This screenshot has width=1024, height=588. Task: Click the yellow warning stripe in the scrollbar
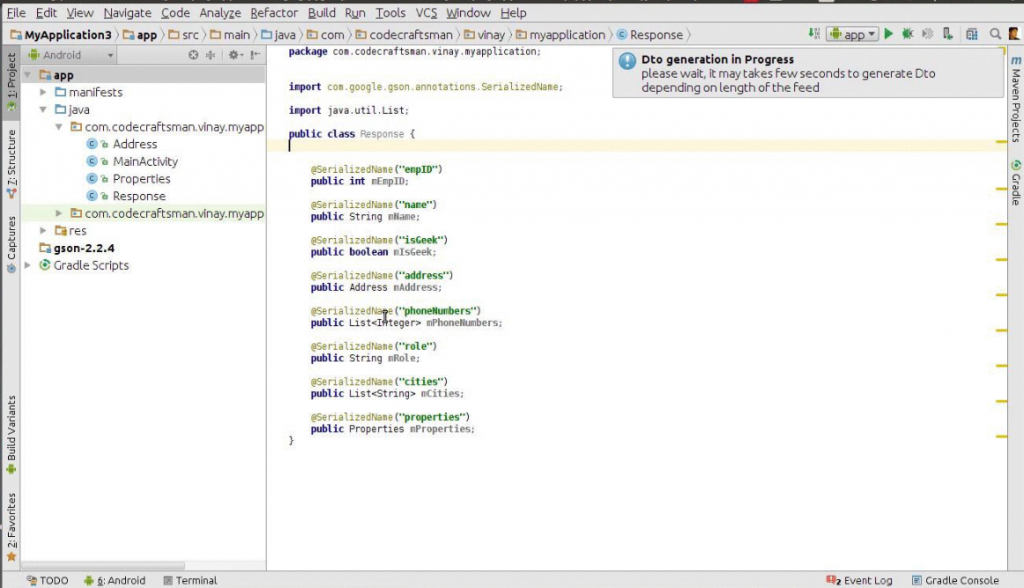(x=999, y=143)
